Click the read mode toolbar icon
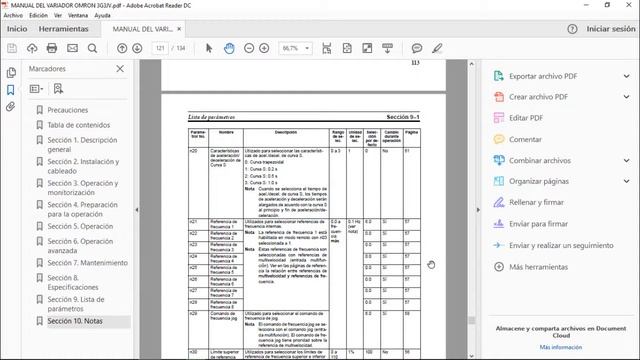 [x=387, y=48]
